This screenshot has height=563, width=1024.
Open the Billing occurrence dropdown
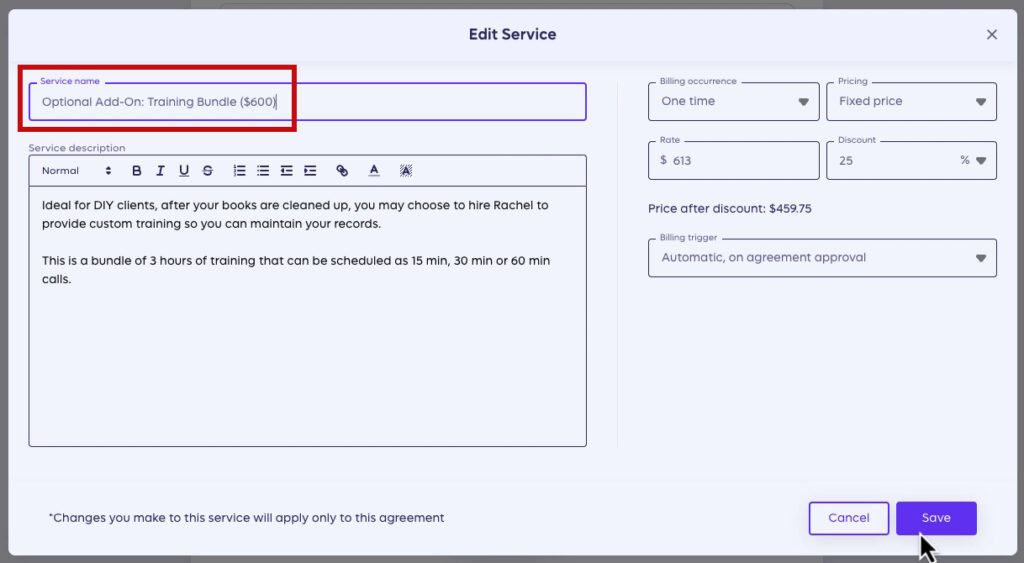[733, 101]
